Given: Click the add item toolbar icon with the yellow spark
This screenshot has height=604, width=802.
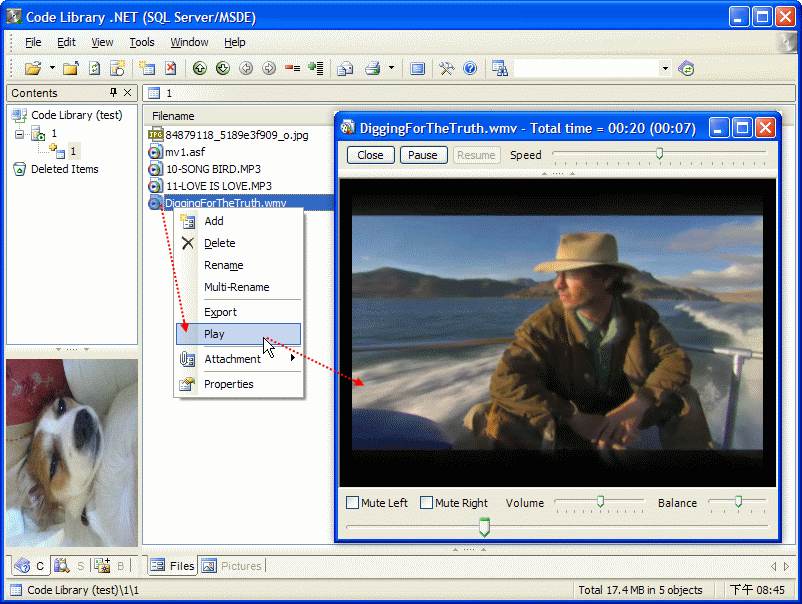Looking at the screenshot, I should pyautogui.click(x=147, y=68).
